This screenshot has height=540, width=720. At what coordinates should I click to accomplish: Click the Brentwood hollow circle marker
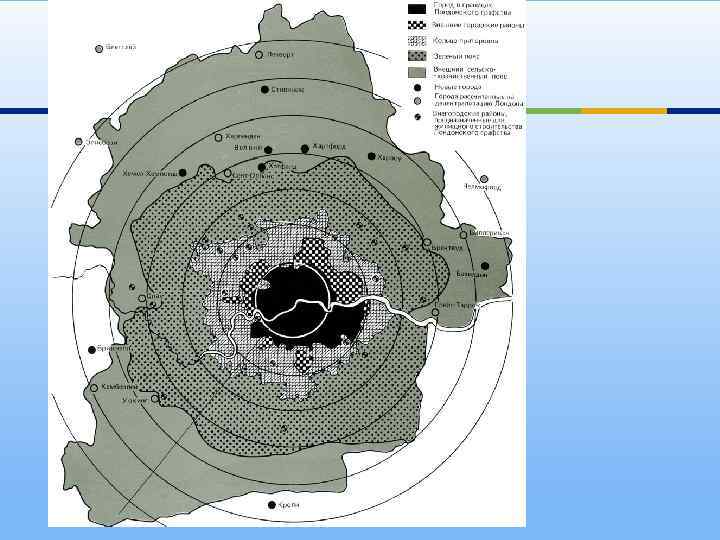(427, 242)
